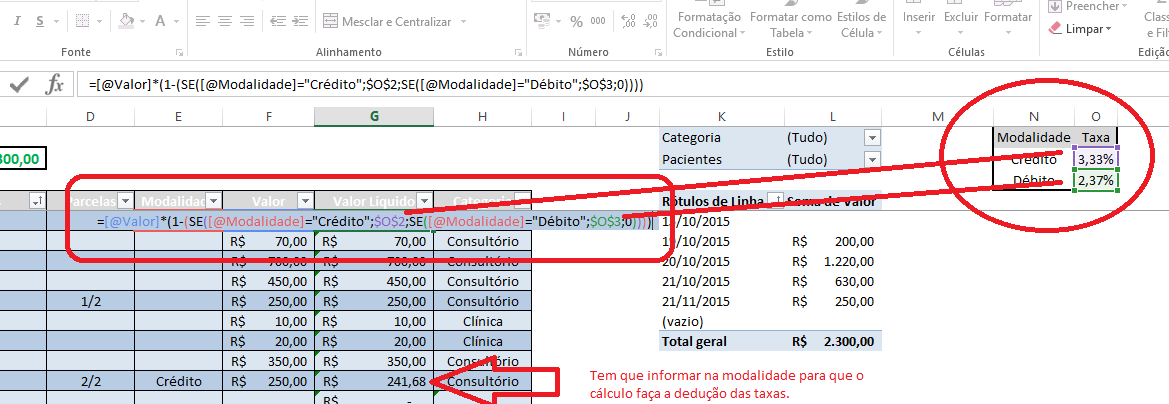Apply the font color
The width and height of the screenshot is (1169, 404).
click(160, 22)
